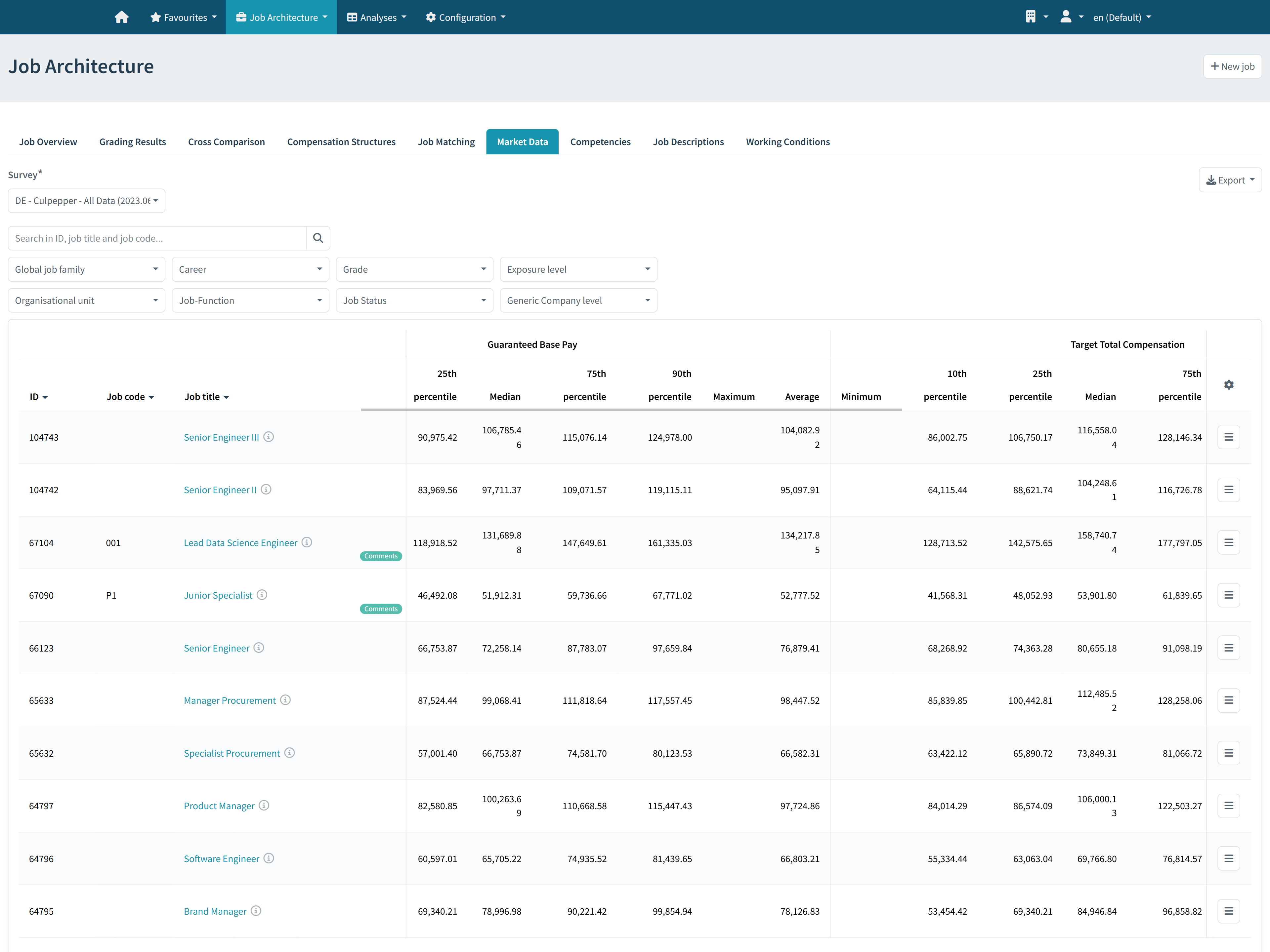
Task: Open row menu for Specialist Procurement
Action: pyautogui.click(x=1228, y=753)
